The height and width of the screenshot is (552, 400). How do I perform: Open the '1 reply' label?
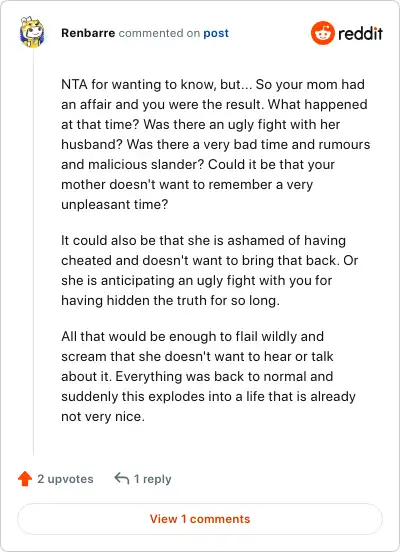[x=152, y=479]
